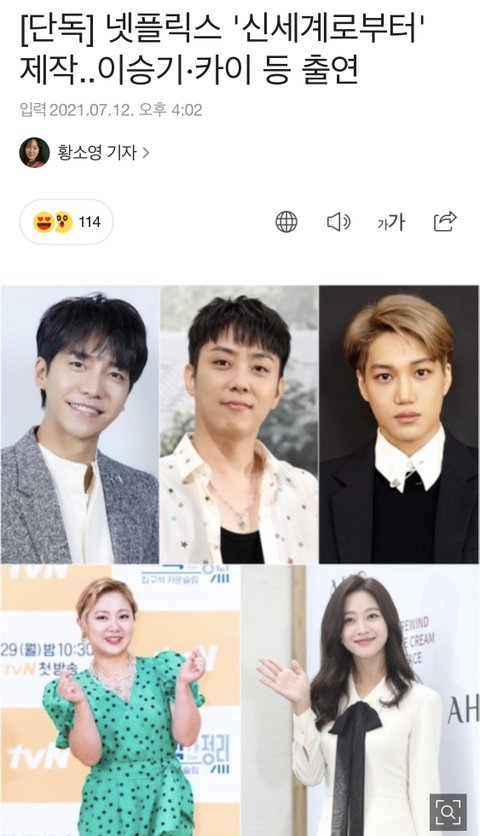
Task: Tap the 입력 label by the timestamp
Action: 33,110
